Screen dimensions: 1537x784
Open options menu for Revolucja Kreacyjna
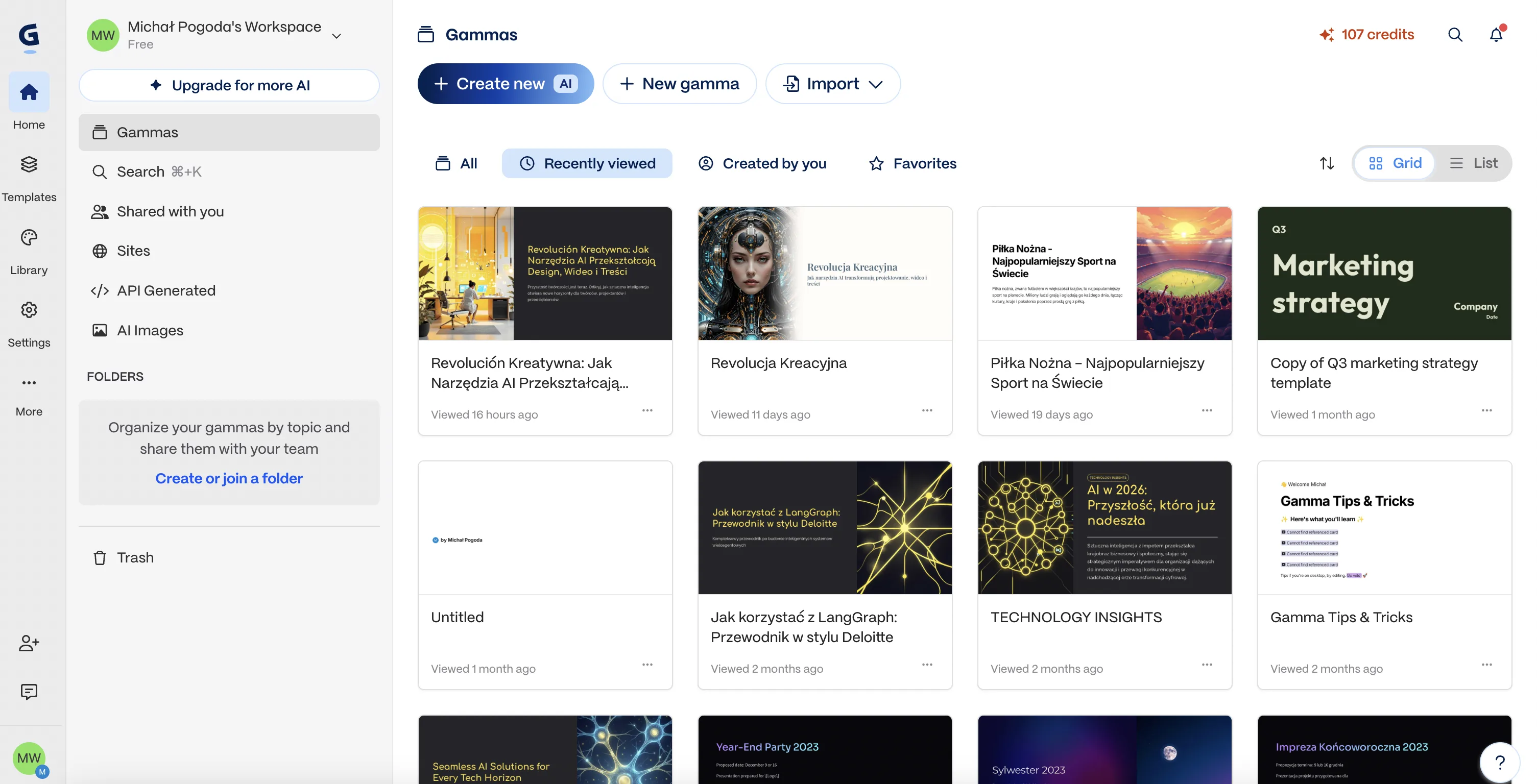(927, 410)
